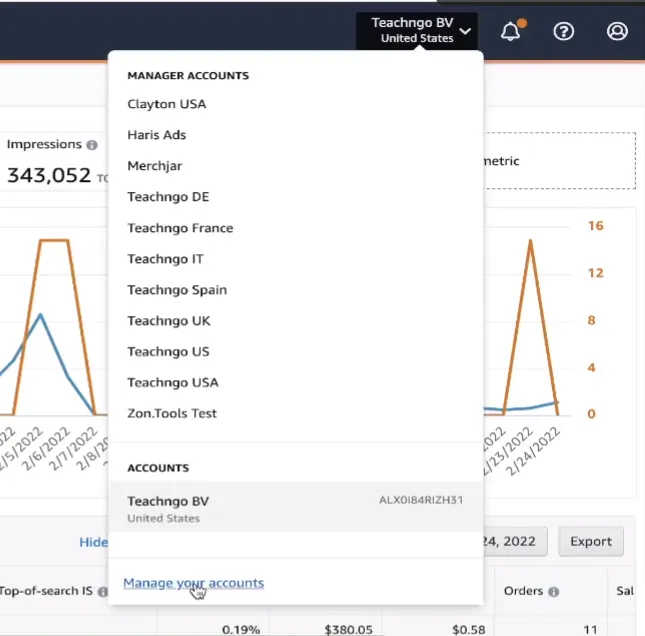Open the notifications bell icon

coord(510,31)
